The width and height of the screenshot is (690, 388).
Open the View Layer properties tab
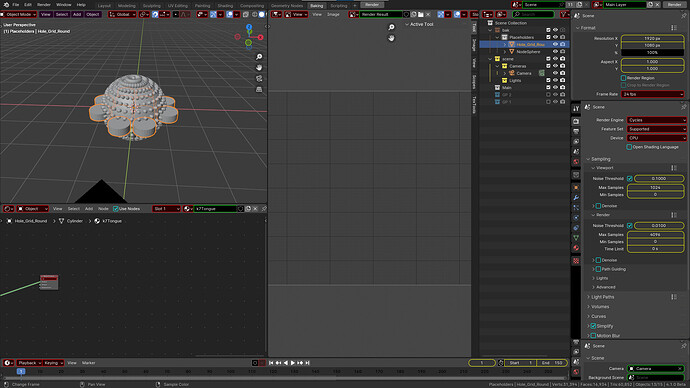pyautogui.click(x=576, y=142)
